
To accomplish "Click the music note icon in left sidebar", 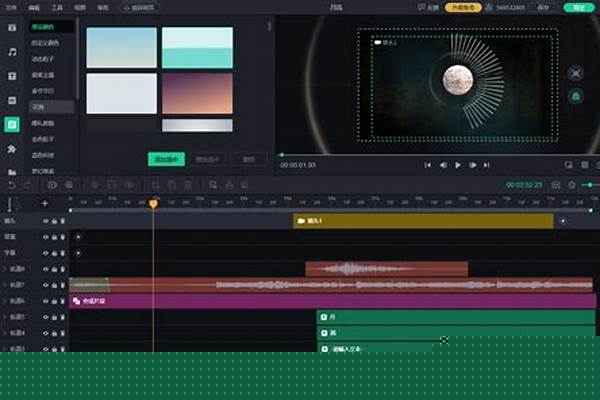I will [x=12, y=52].
